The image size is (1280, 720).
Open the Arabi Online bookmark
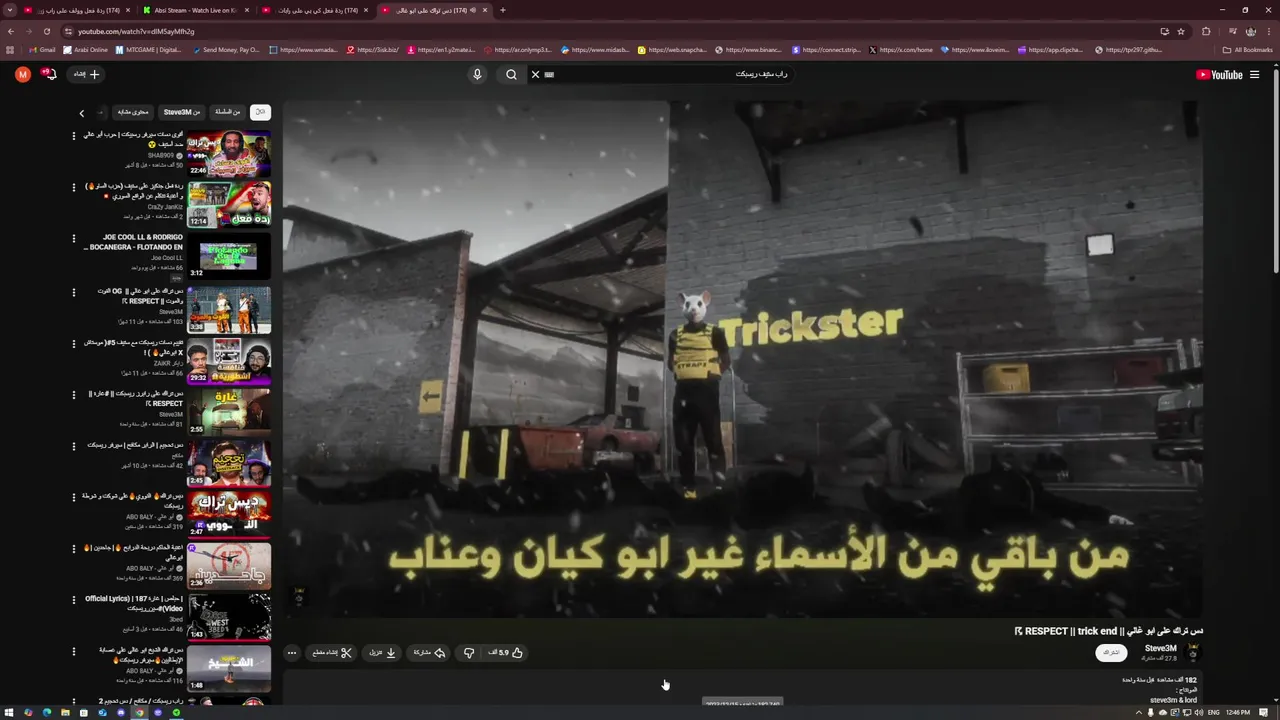[x=86, y=50]
